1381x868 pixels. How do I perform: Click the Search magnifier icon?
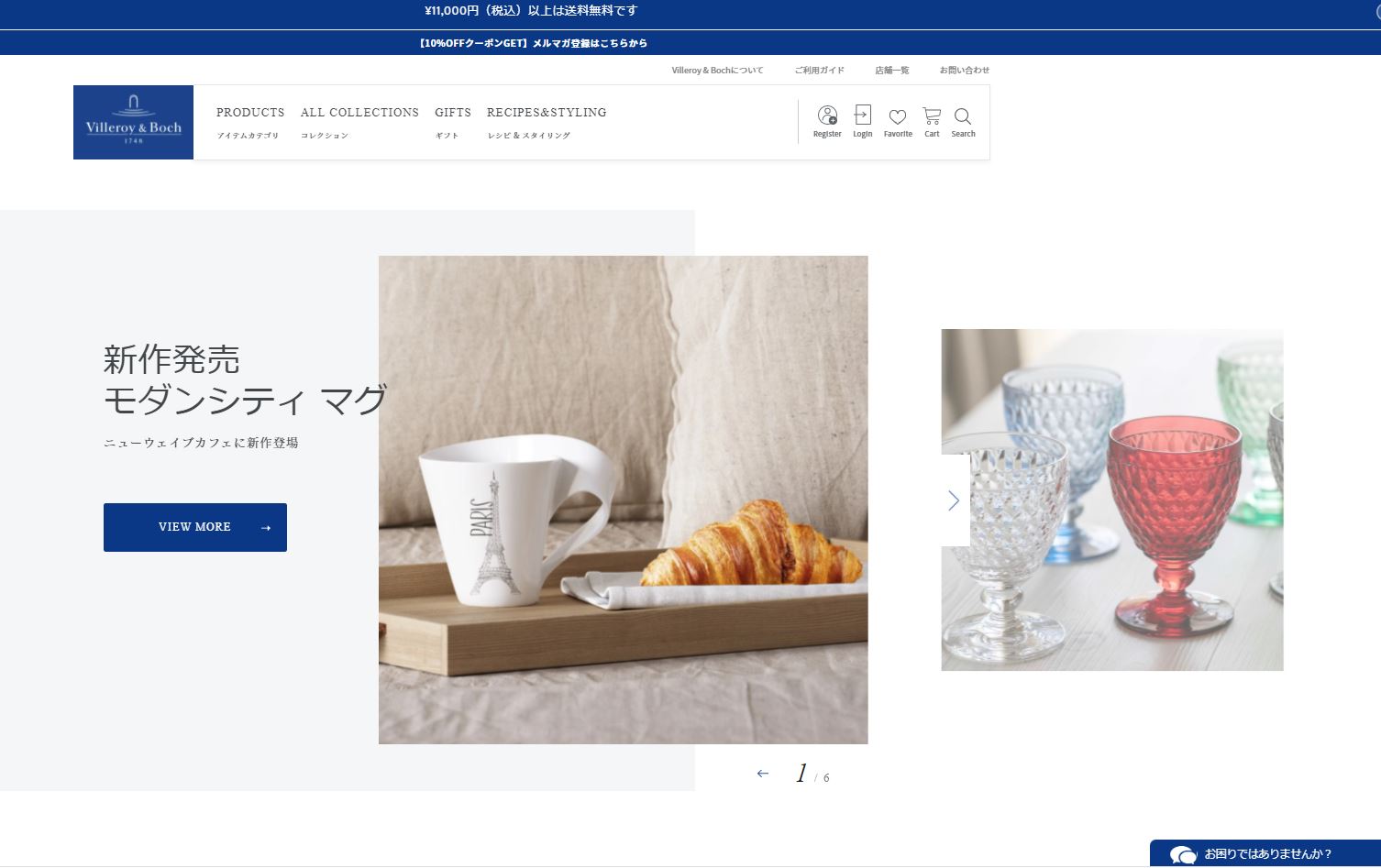click(963, 121)
